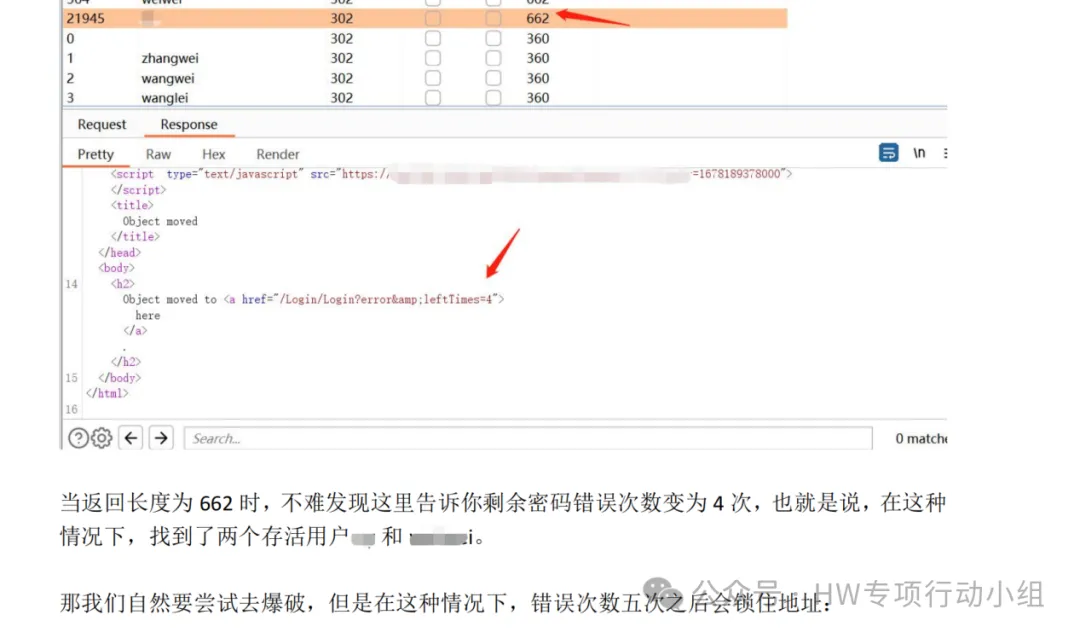1080x638 pixels.
Task: Tick the left checkbox in the wanglei row
Action: 433,98
